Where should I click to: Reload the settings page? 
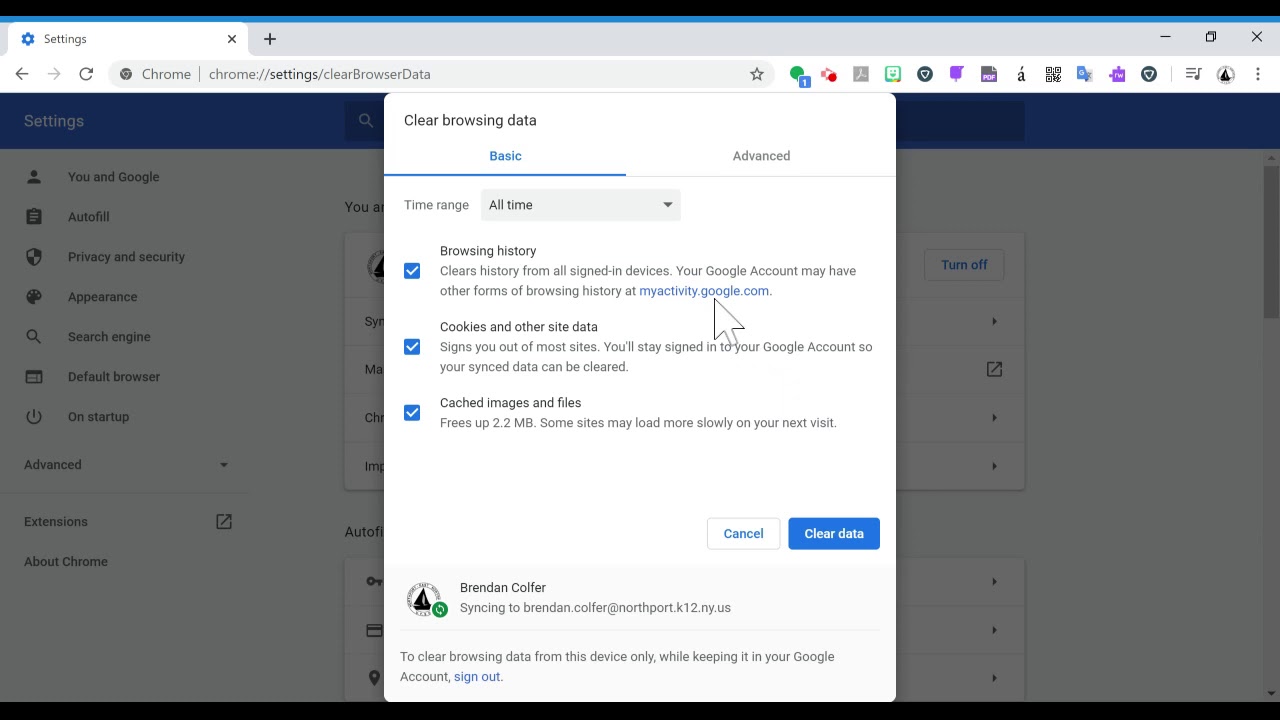[86, 74]
